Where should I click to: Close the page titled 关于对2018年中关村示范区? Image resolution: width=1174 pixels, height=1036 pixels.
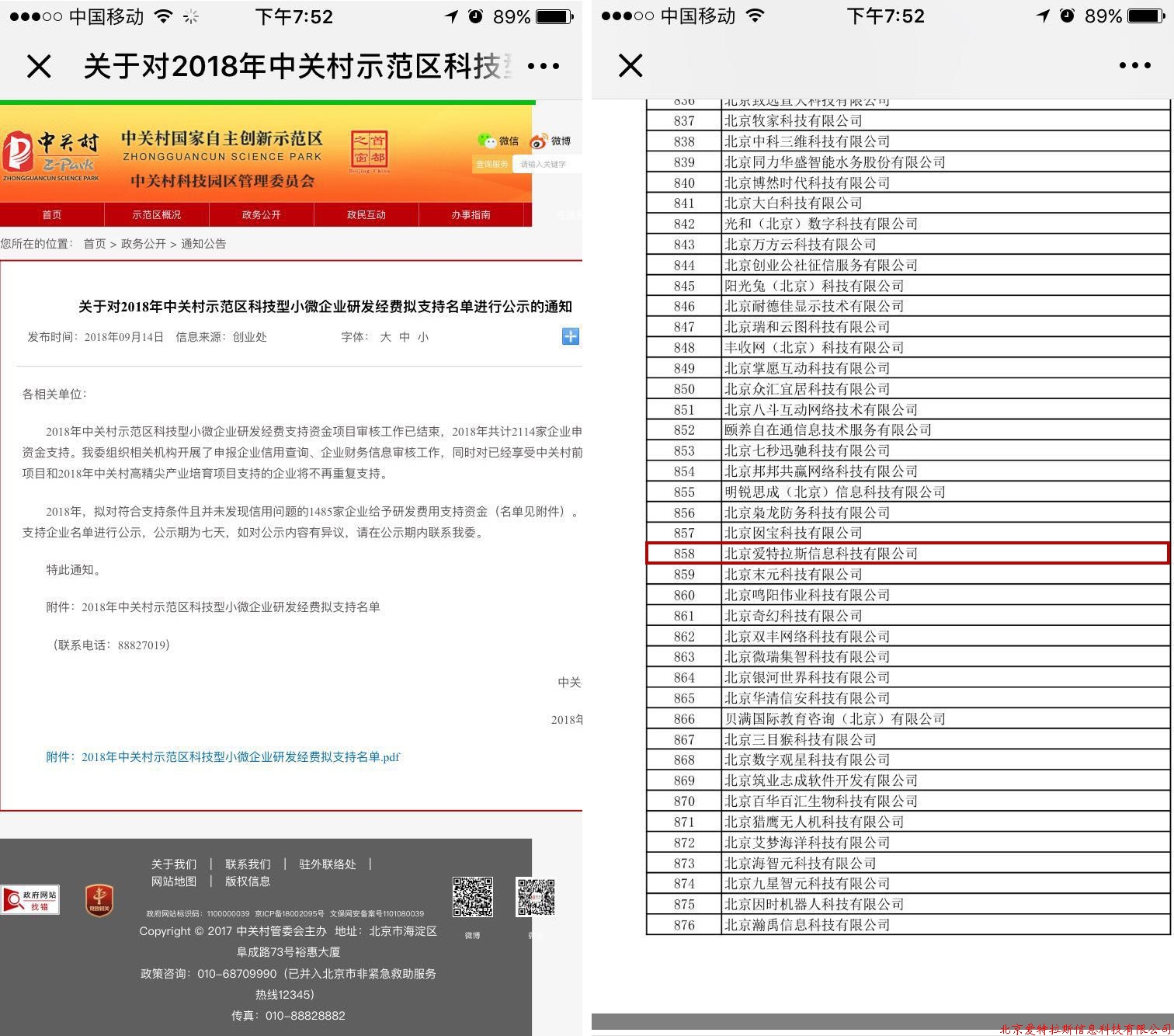39,67
